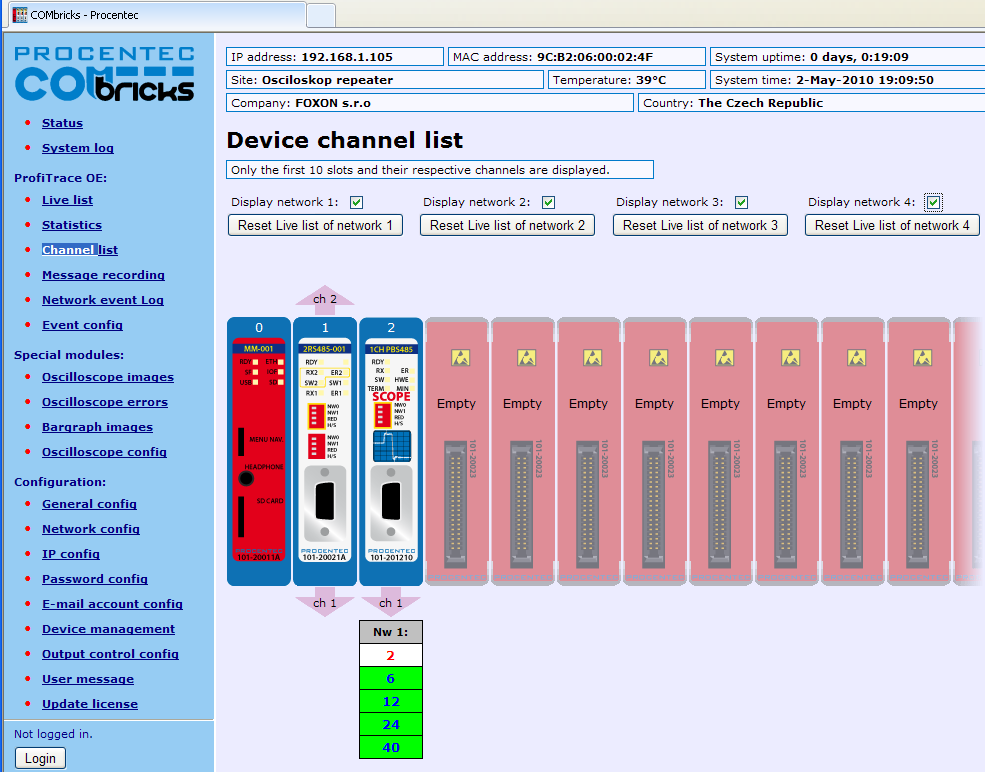Click device address 12 in the Nw 1 list

tap(391, 702)
